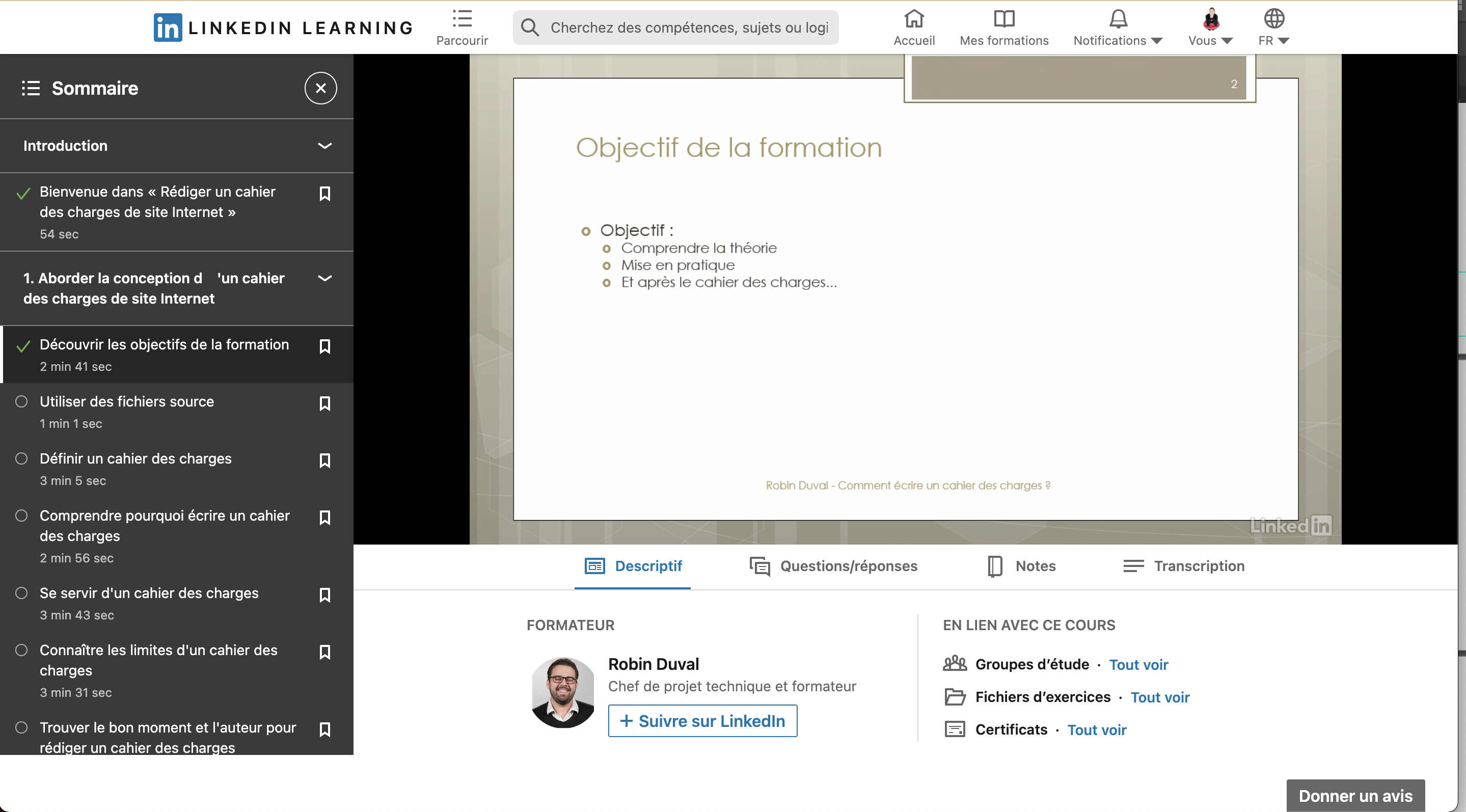This screenshot has width=1466, height=812.
Task: Open Mes formations book icon
Action: [x=1003, y=19]
